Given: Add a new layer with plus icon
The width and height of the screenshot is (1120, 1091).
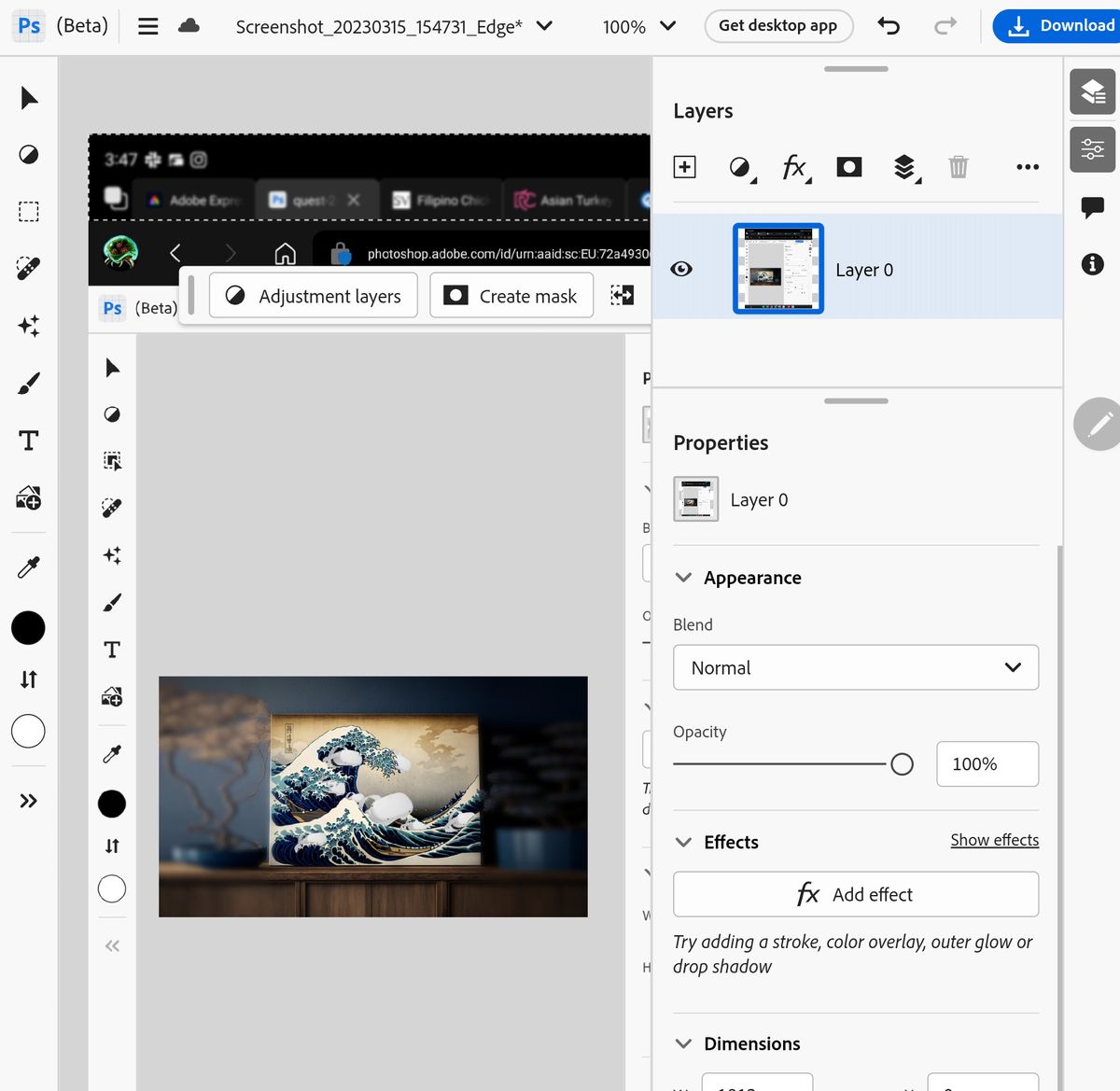Looking at the screenshot, I should [x=684, y=167].
